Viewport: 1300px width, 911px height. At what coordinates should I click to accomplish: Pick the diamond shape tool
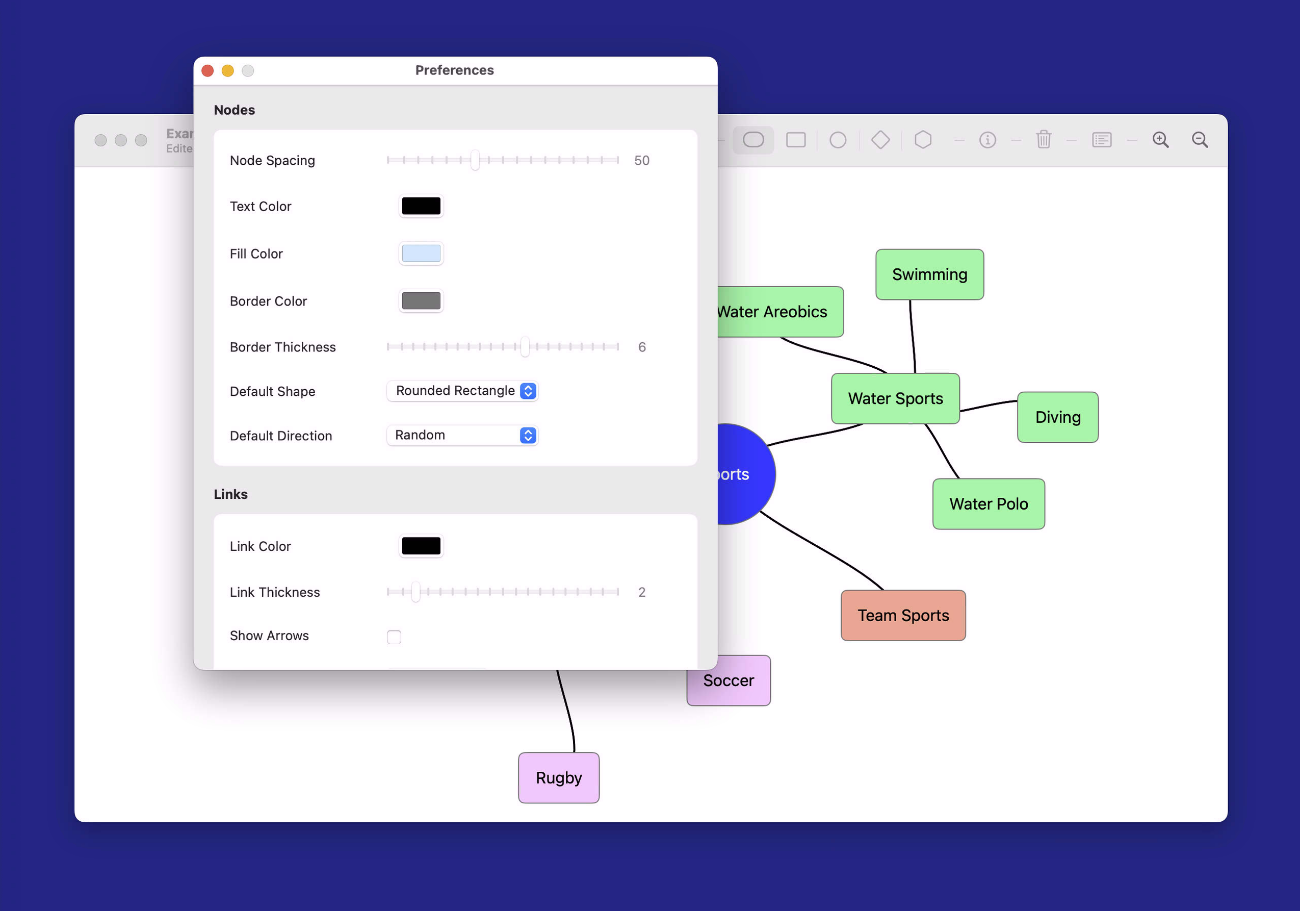880,140
